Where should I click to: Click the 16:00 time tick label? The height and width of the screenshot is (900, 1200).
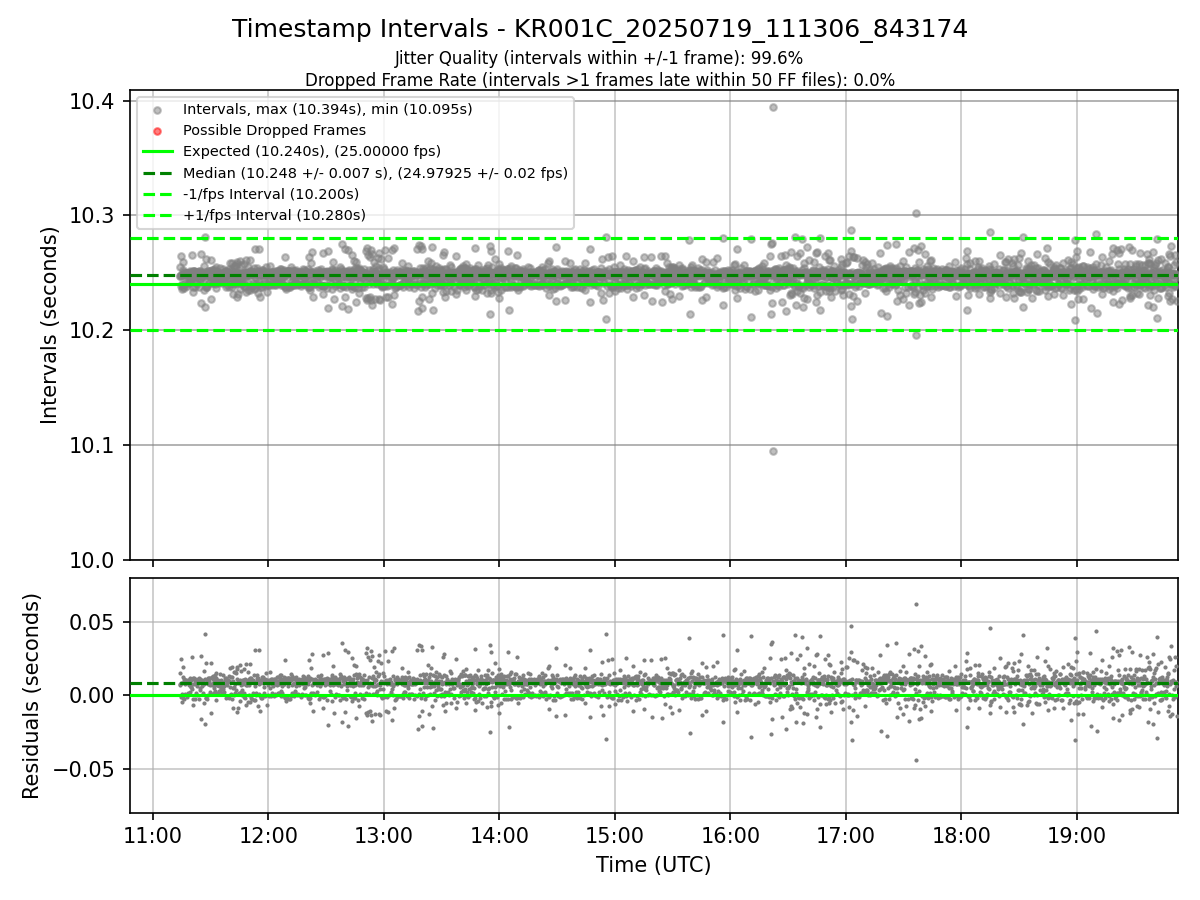tap(730, 835)
